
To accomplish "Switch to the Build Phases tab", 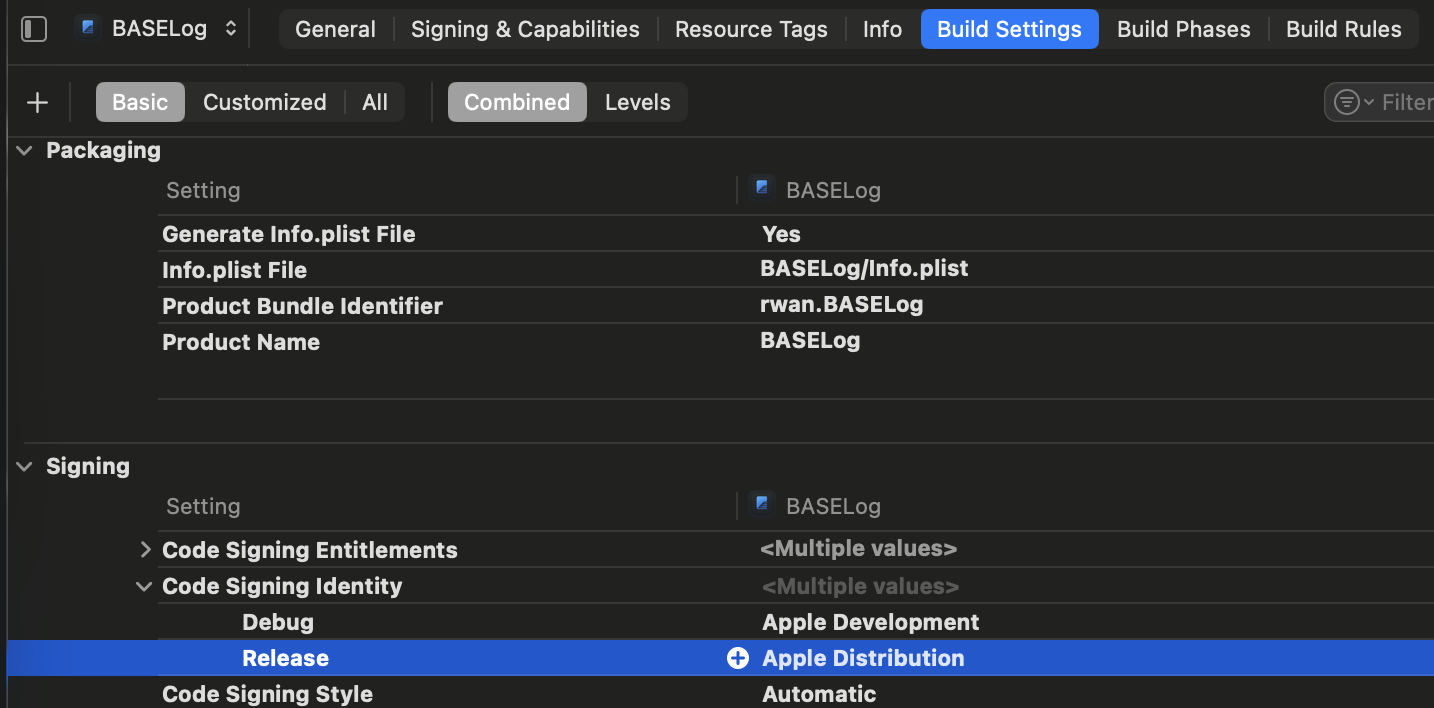I will click(x=1183, y=29).
